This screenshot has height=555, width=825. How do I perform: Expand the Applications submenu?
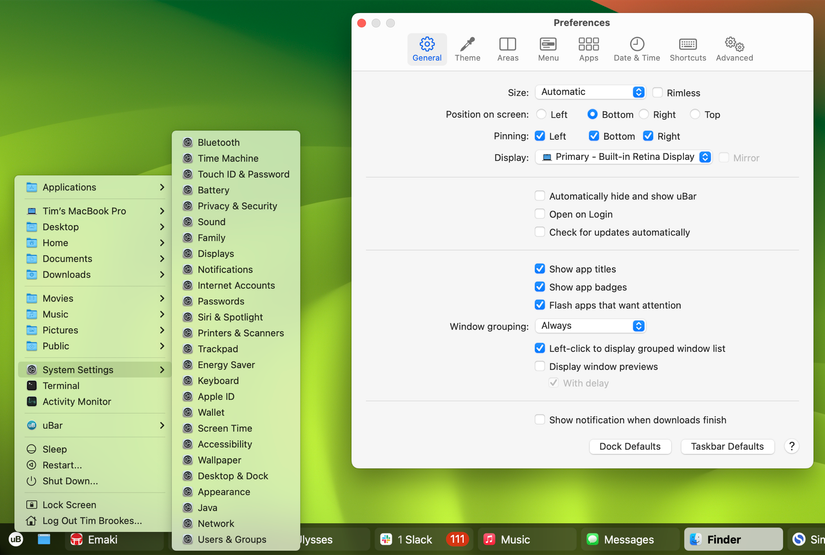point(94,187)
